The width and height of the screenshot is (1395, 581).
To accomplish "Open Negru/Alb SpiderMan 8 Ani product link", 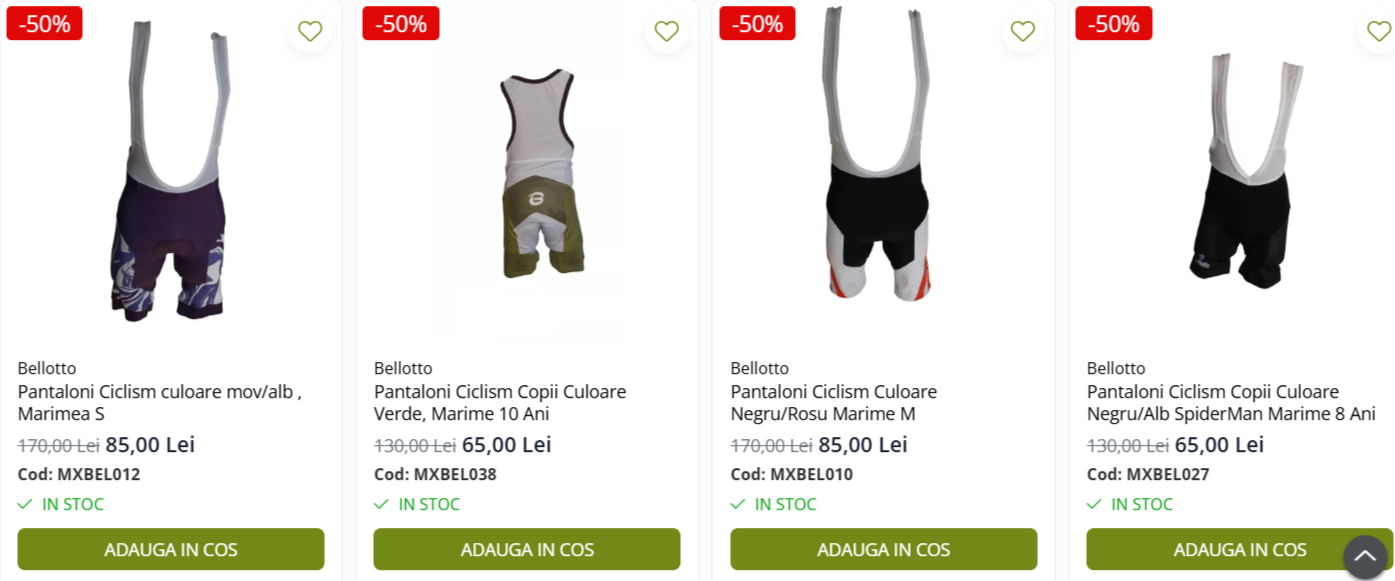I will pos(1231,402).
